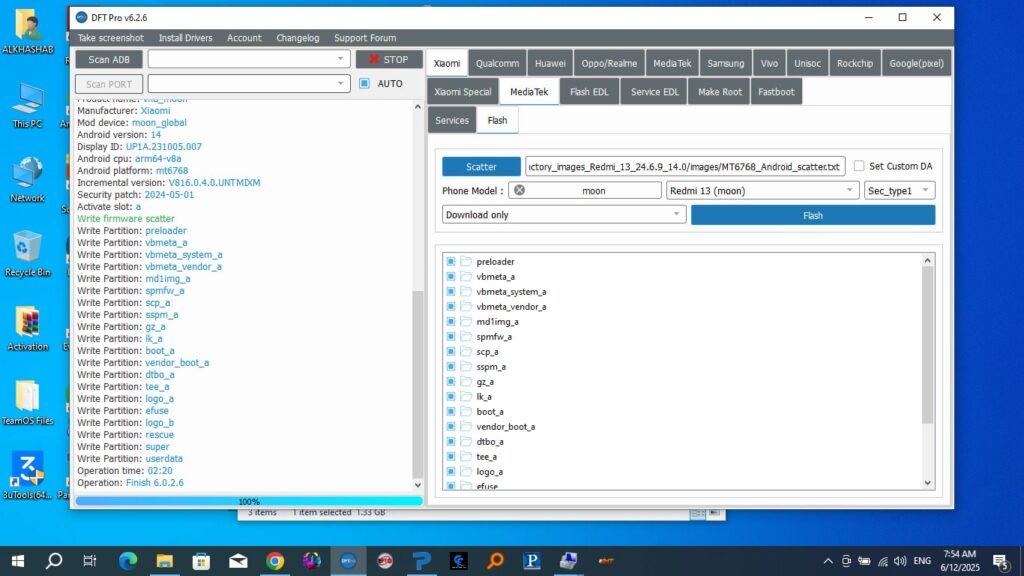
Task: Click the red X on STOP button
Action: click(x=374, y=60)
